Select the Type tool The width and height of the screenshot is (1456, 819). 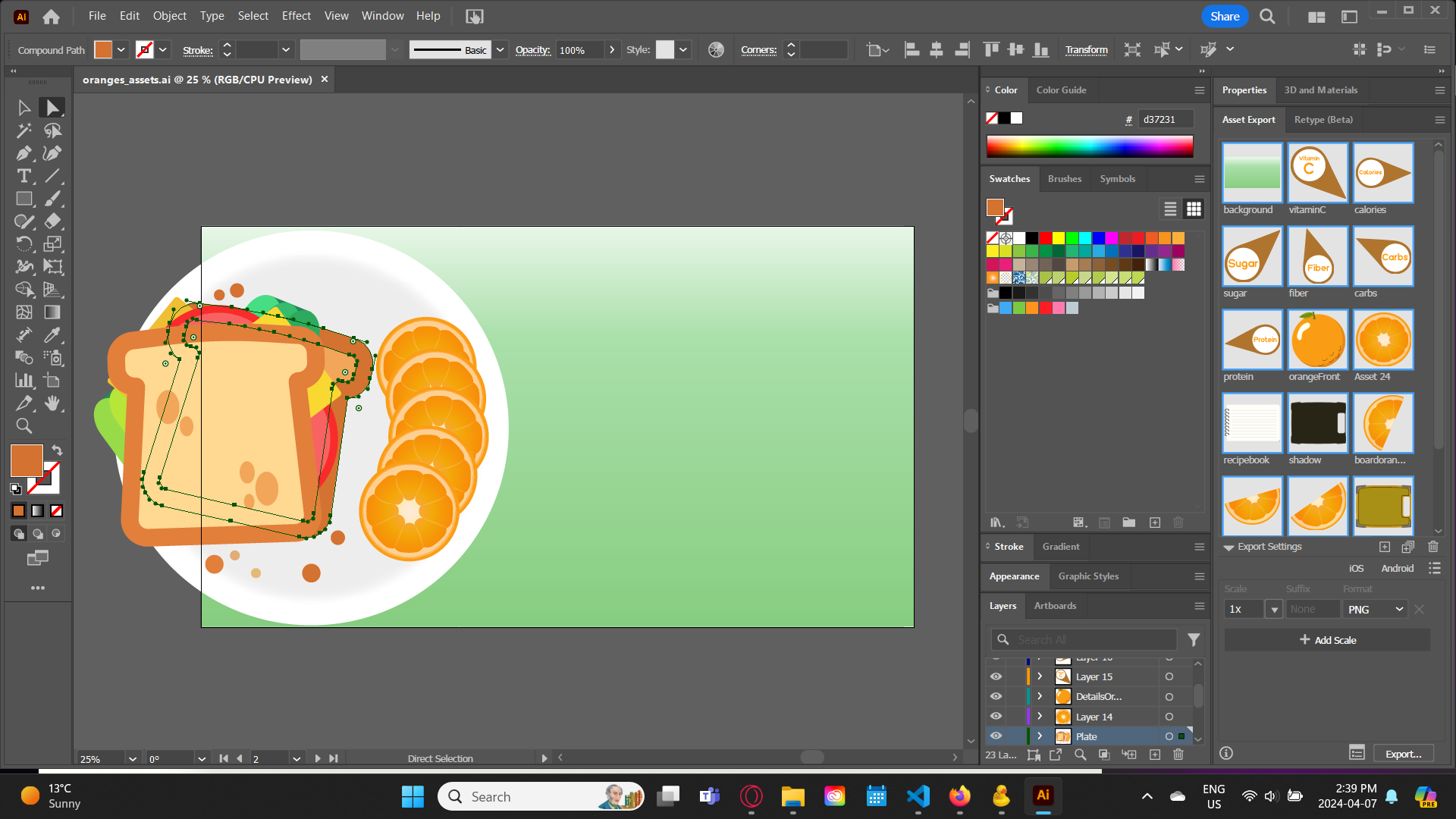(x=24, y=176)
